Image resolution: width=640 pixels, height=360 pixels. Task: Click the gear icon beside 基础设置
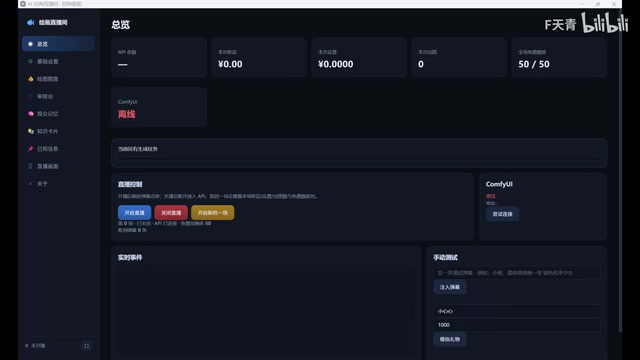point(30,61)
